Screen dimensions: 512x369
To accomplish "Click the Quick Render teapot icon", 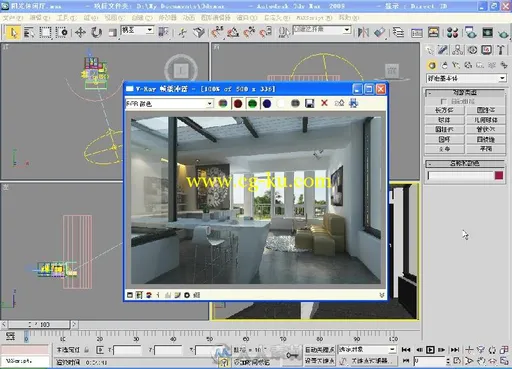I will [x=503, y=33].
